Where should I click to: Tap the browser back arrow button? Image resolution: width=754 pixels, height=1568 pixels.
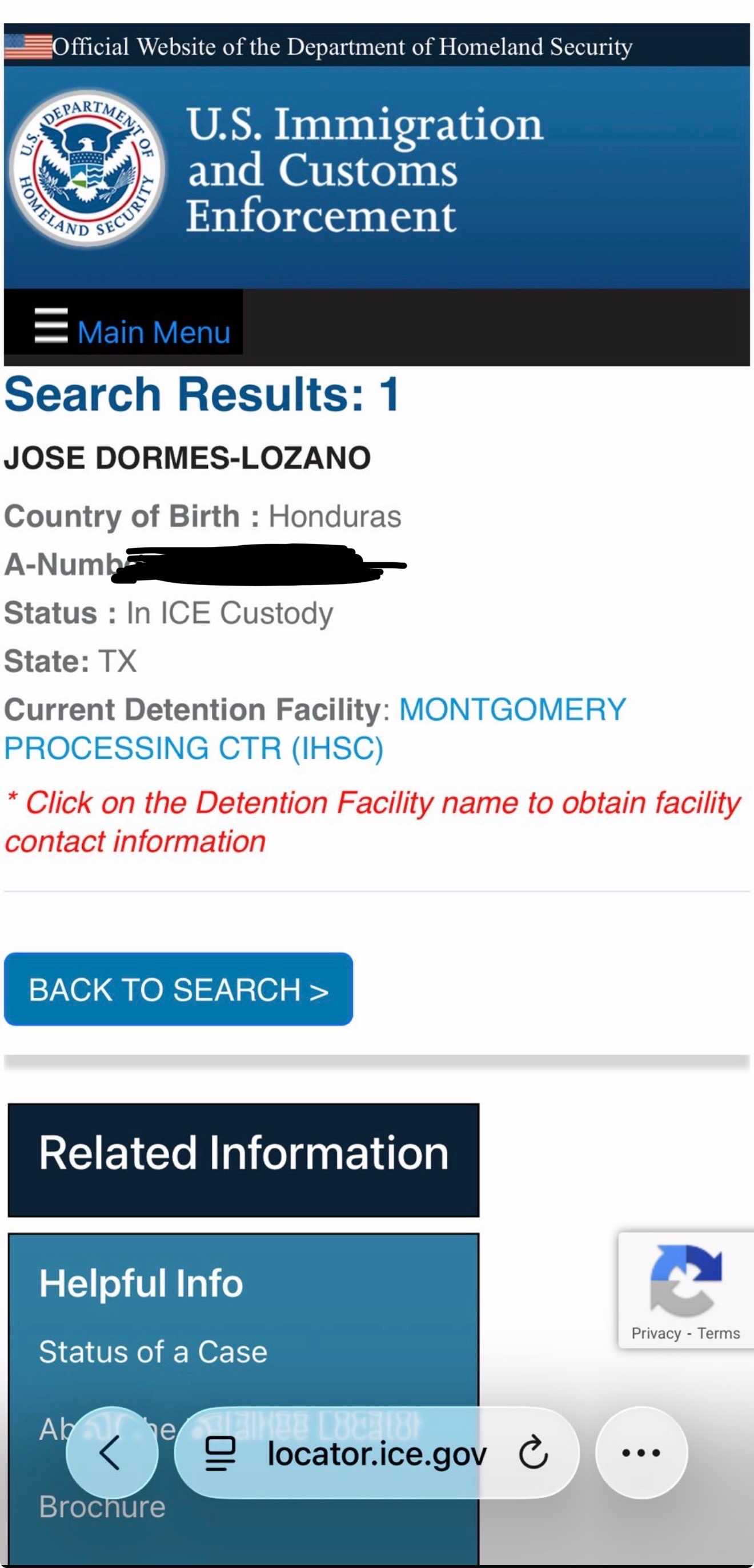(111, 1453)
